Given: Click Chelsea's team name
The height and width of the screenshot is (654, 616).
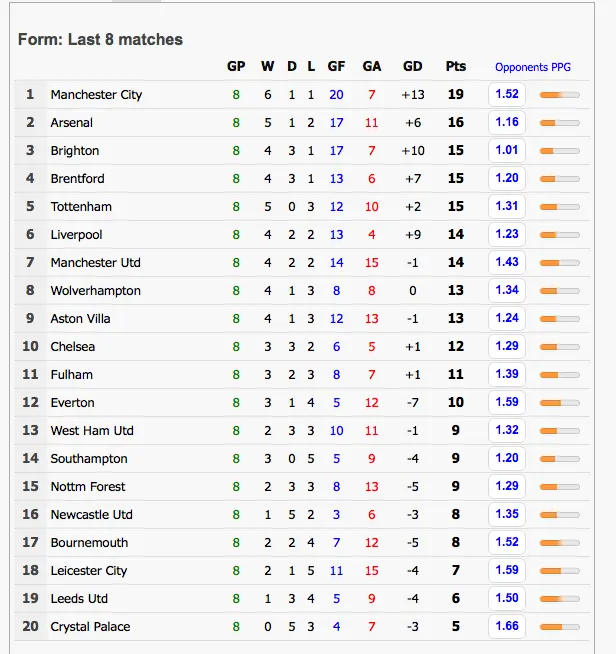Looking at the screenshot, I should click(73, 347).
